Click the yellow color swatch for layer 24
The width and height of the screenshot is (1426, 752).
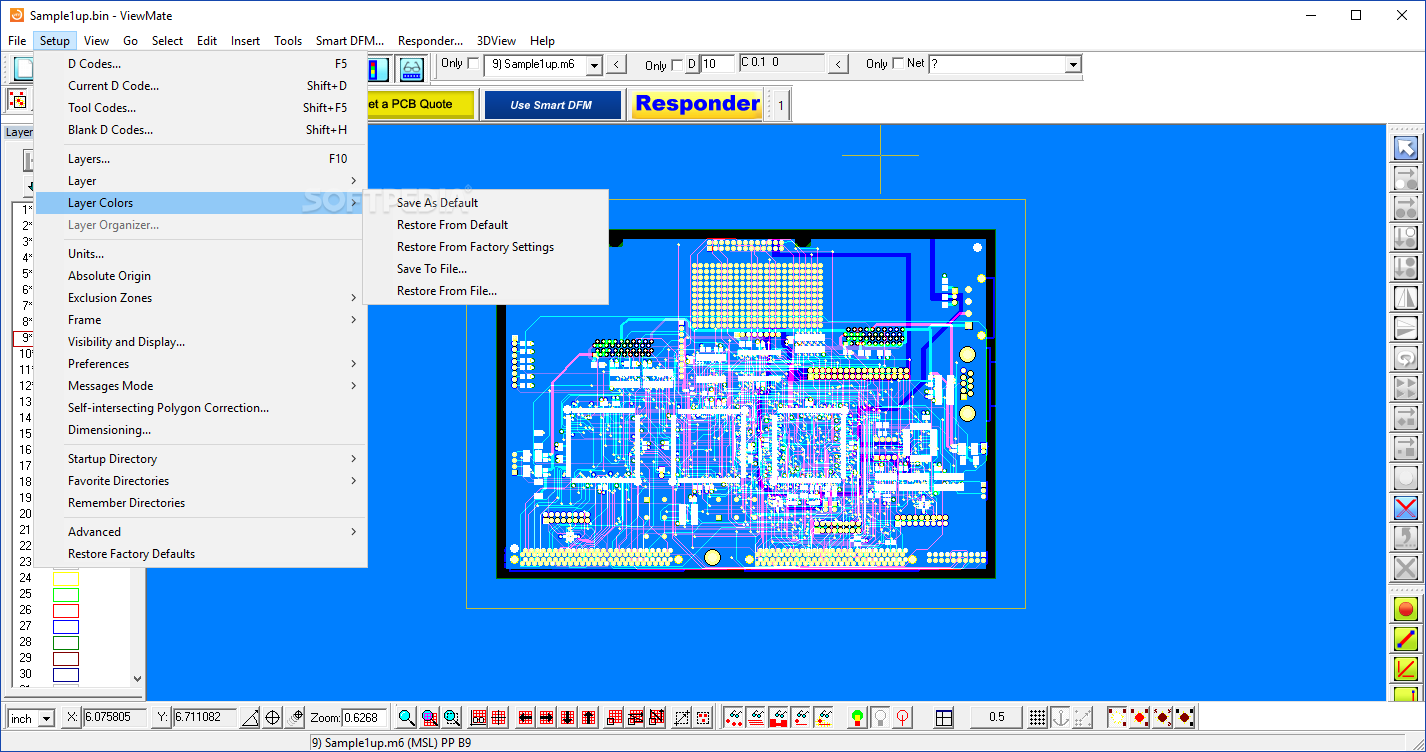66,578
